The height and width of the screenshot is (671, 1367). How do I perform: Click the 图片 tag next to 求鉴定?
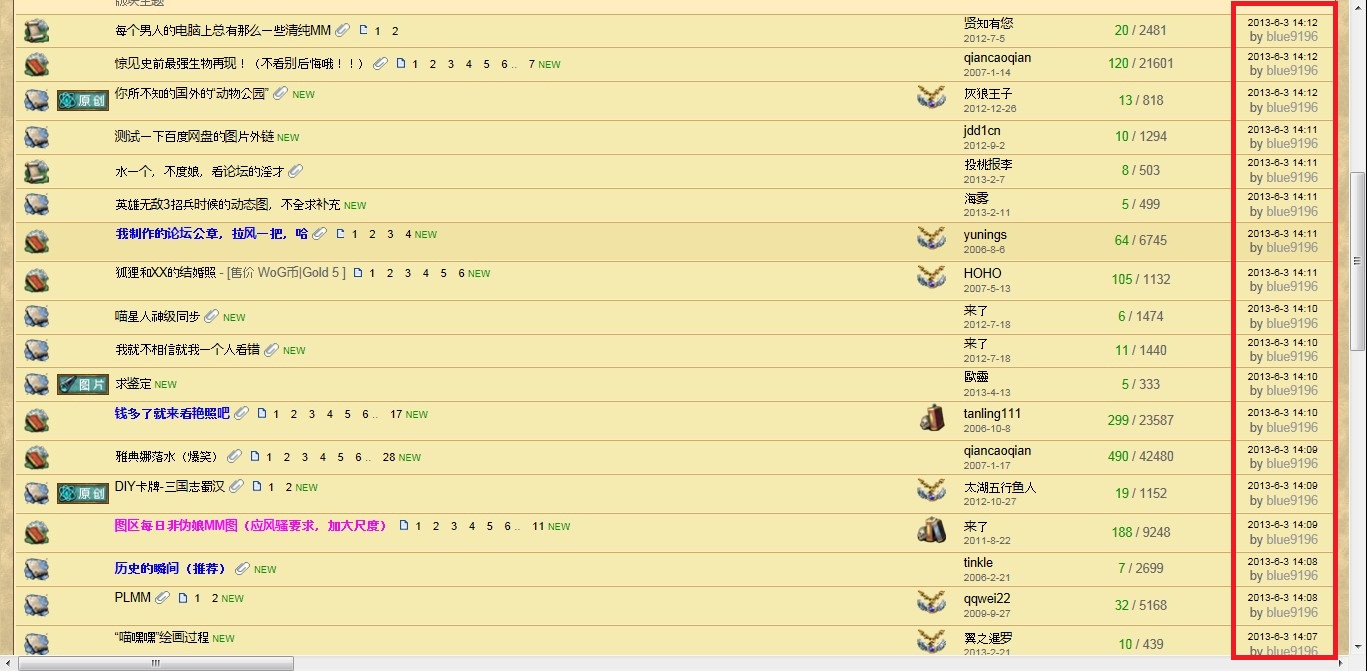[82, 385]
